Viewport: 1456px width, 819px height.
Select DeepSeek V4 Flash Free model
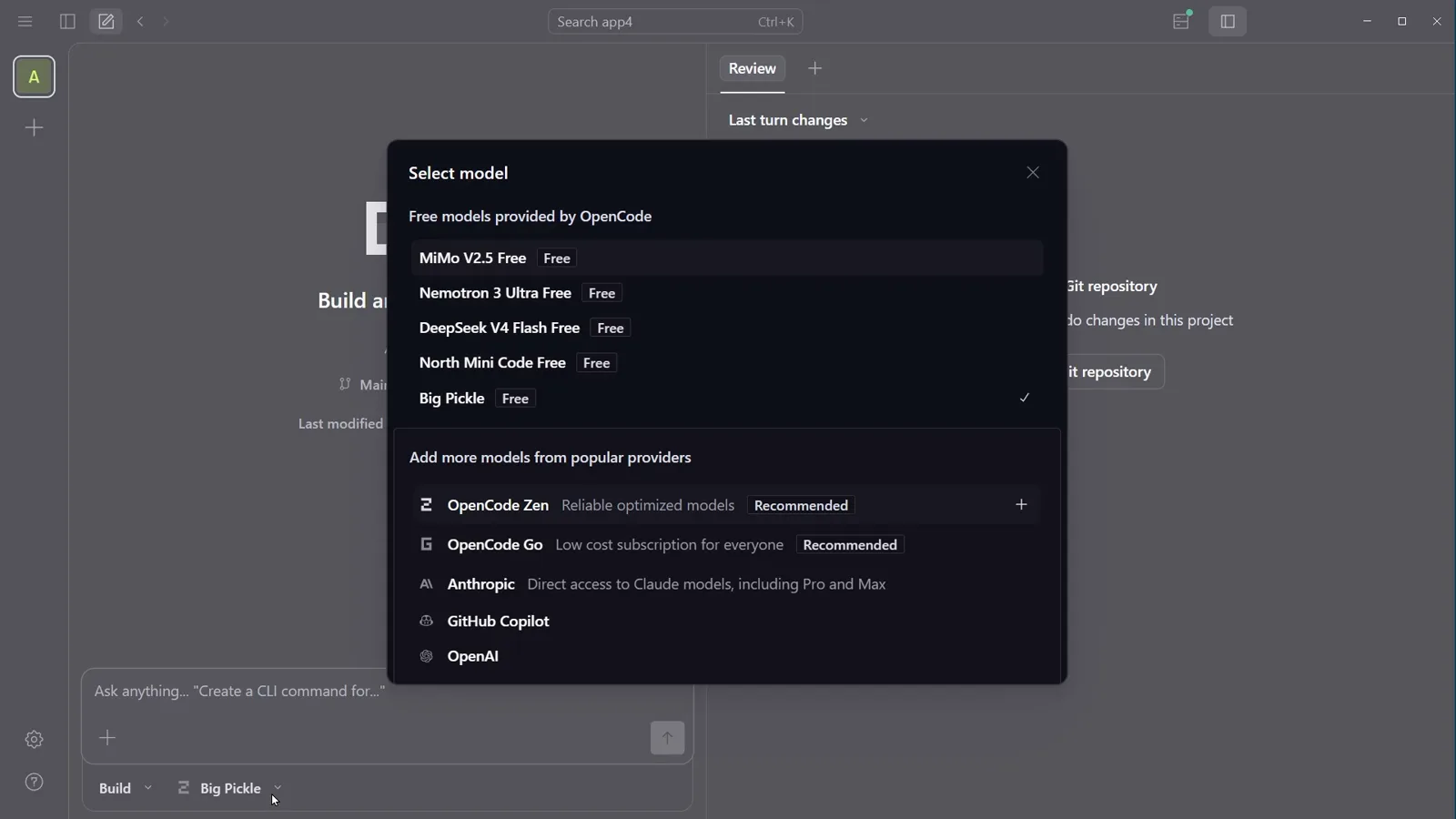point(727,328)
